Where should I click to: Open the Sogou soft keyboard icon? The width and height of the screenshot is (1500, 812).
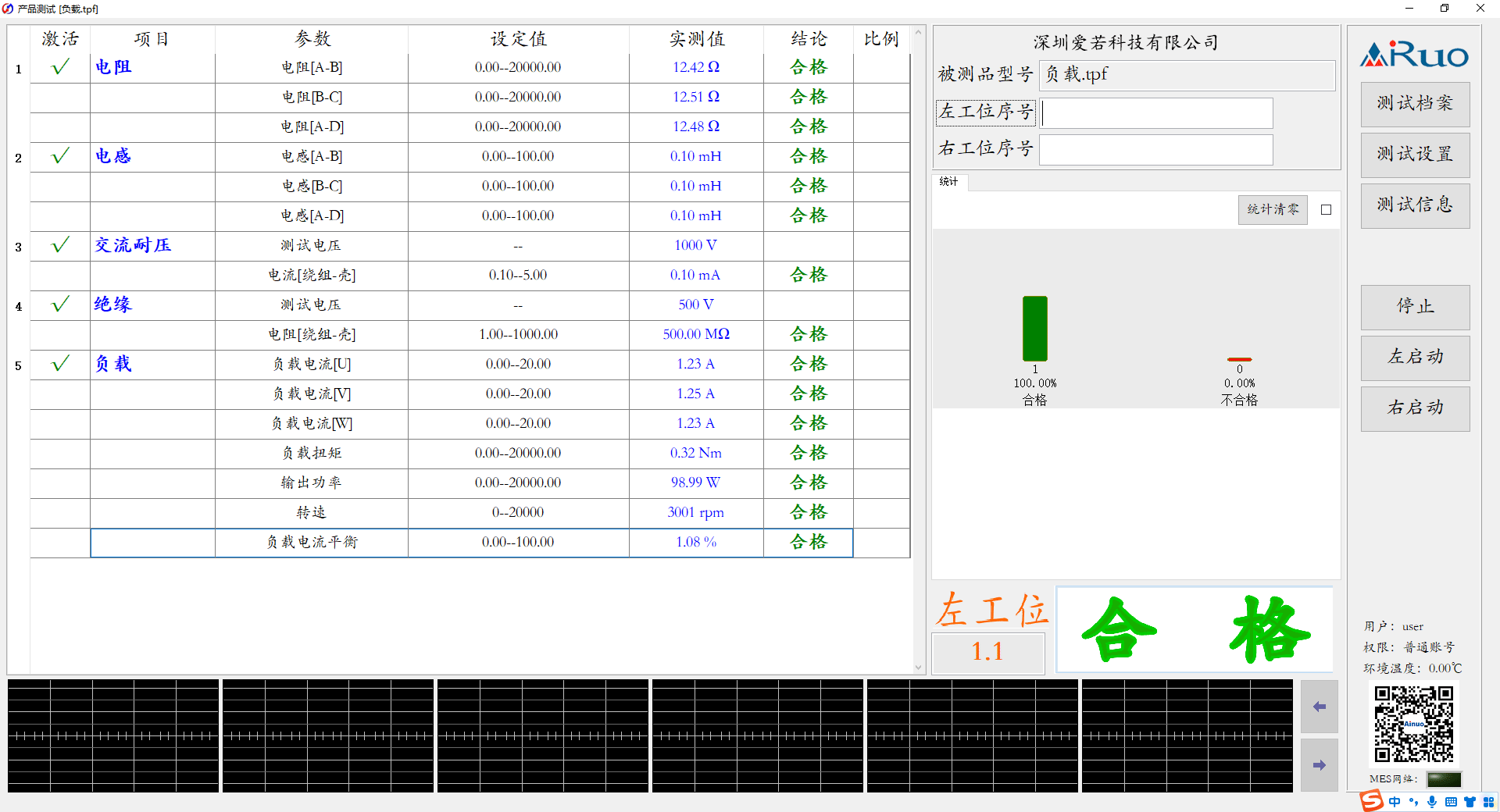coord(1451,802)
